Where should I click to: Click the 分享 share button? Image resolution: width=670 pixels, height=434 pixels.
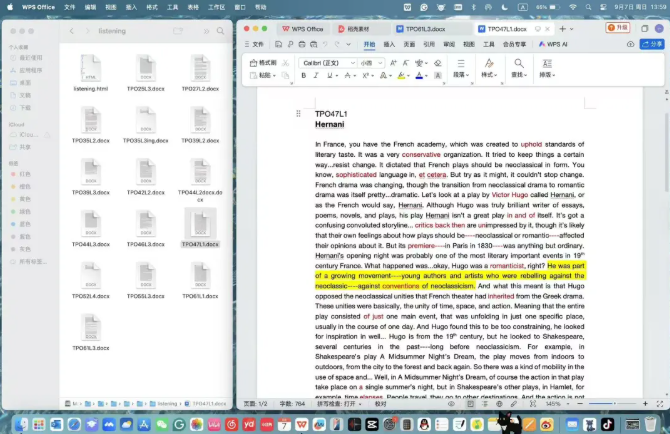650,45
